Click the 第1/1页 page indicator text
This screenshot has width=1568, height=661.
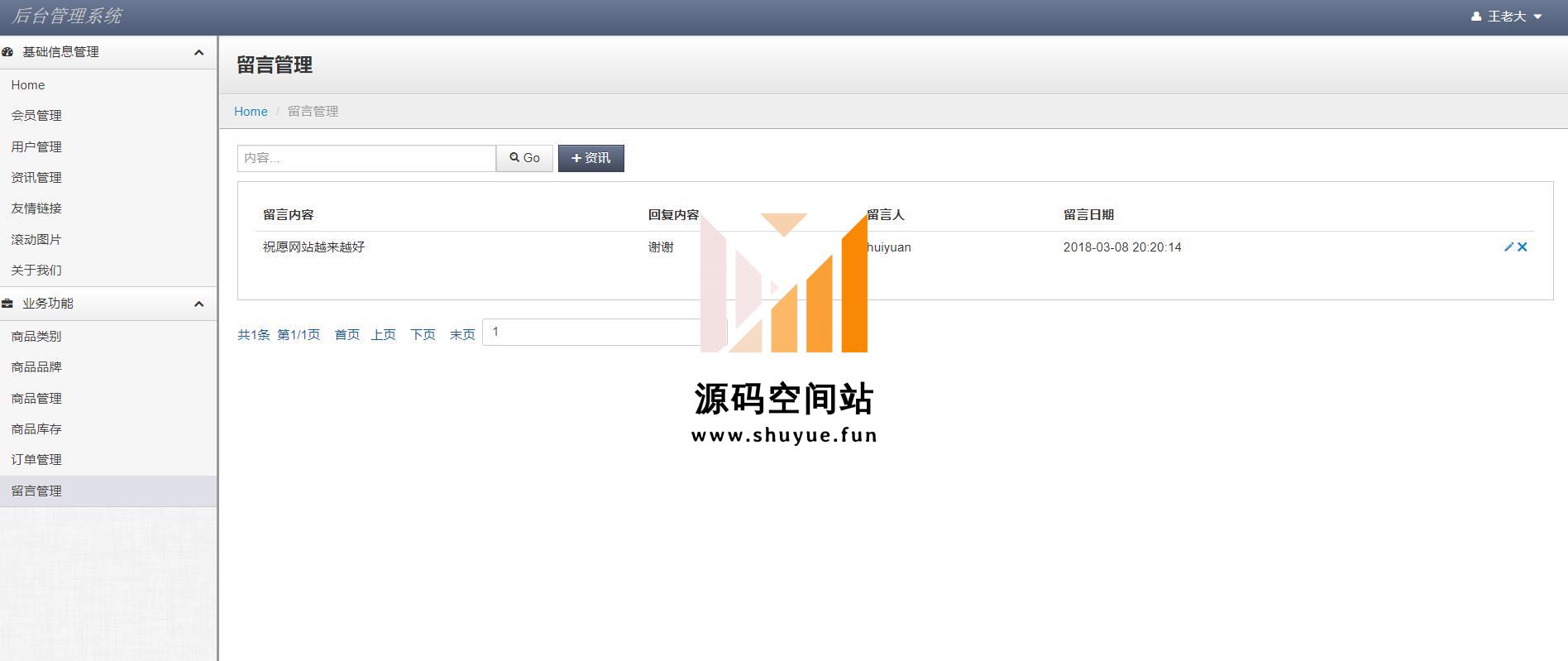299,334
